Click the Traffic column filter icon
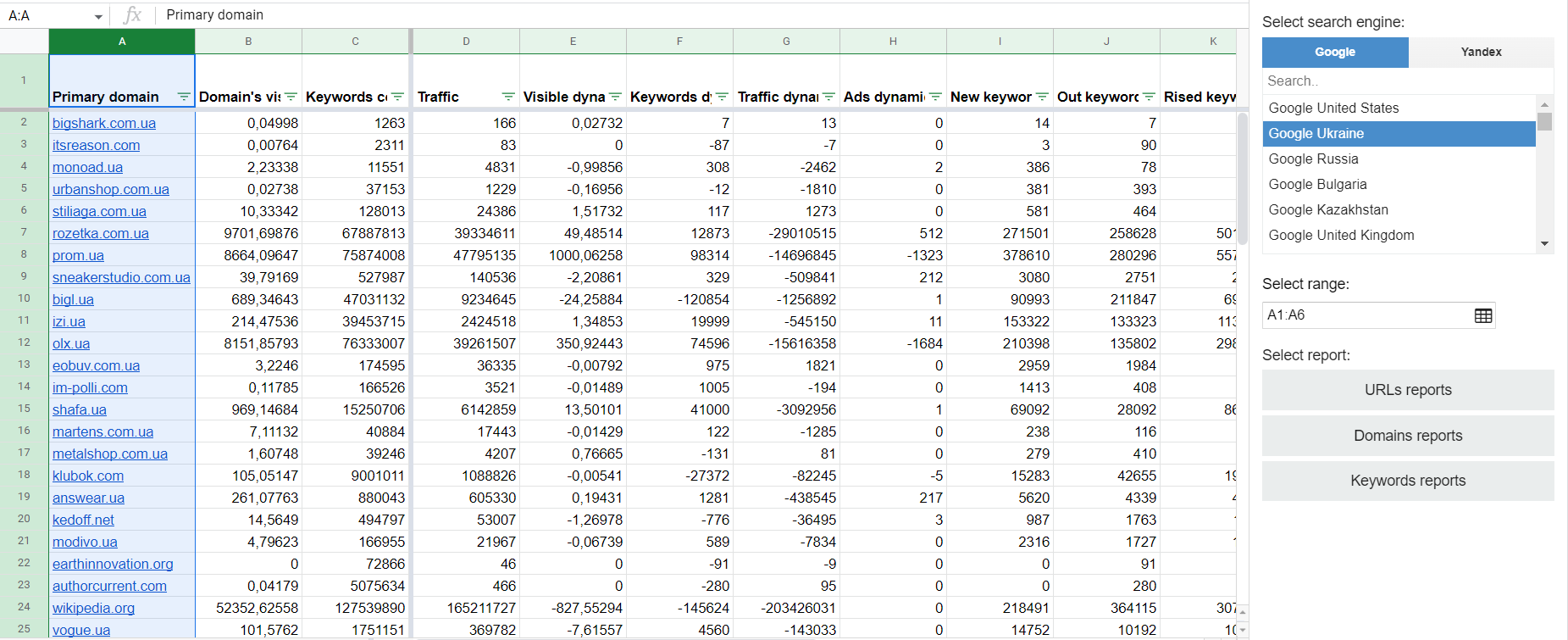This screenshot has height=640, width=1568. [507, 97]
